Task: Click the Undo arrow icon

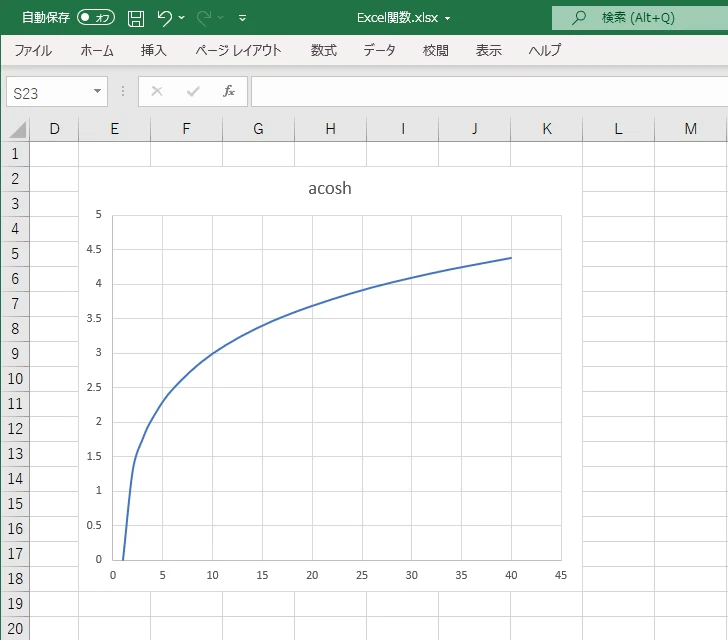Action: click(x=164, y=18)
